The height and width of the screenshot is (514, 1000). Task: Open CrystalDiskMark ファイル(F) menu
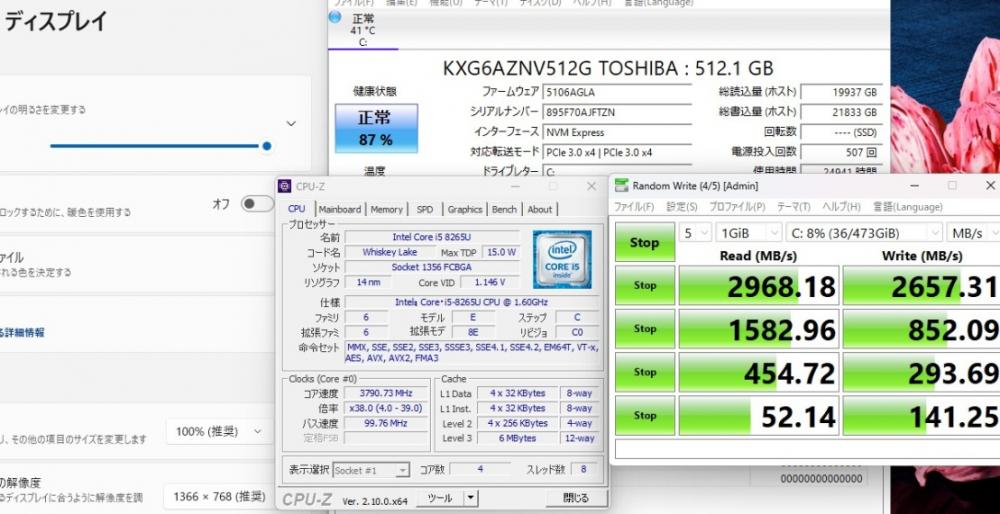pos(634,207)
